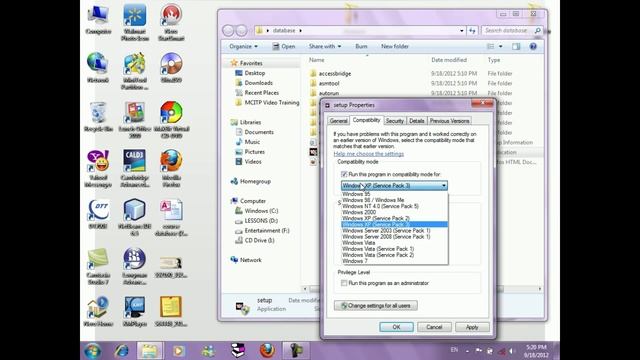Click the Search database field
The width and height of the screenshot is (640, 360).
512,31
